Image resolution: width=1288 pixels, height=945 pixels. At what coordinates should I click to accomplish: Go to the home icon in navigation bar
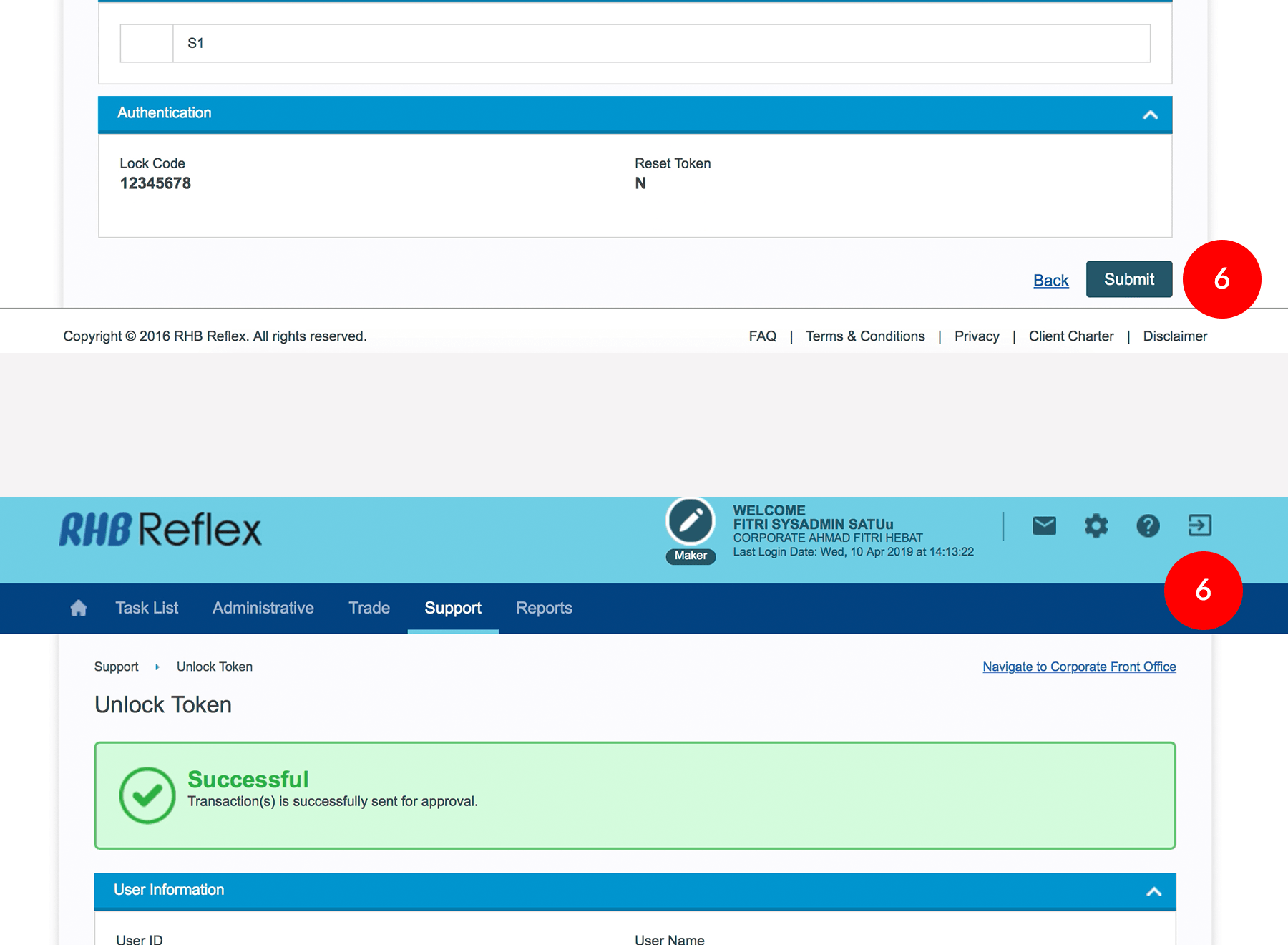79,608
